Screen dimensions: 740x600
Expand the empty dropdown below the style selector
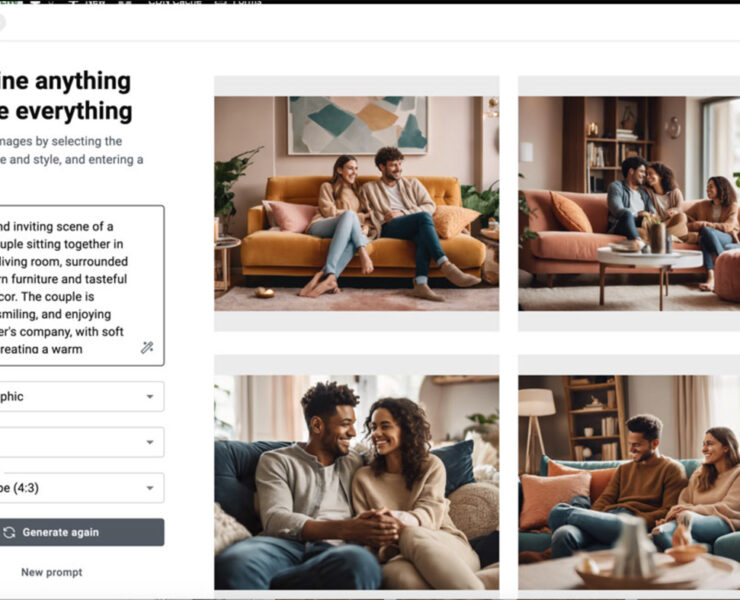click(82, 442)
